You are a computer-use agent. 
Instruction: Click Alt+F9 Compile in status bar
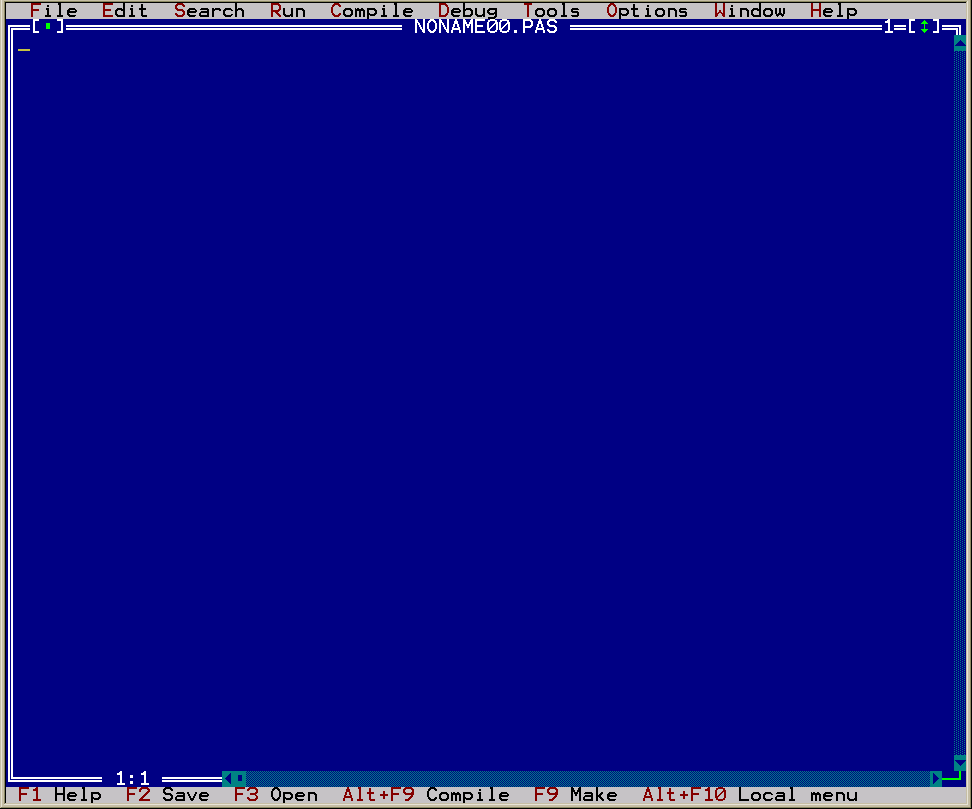tap(426, 795)
